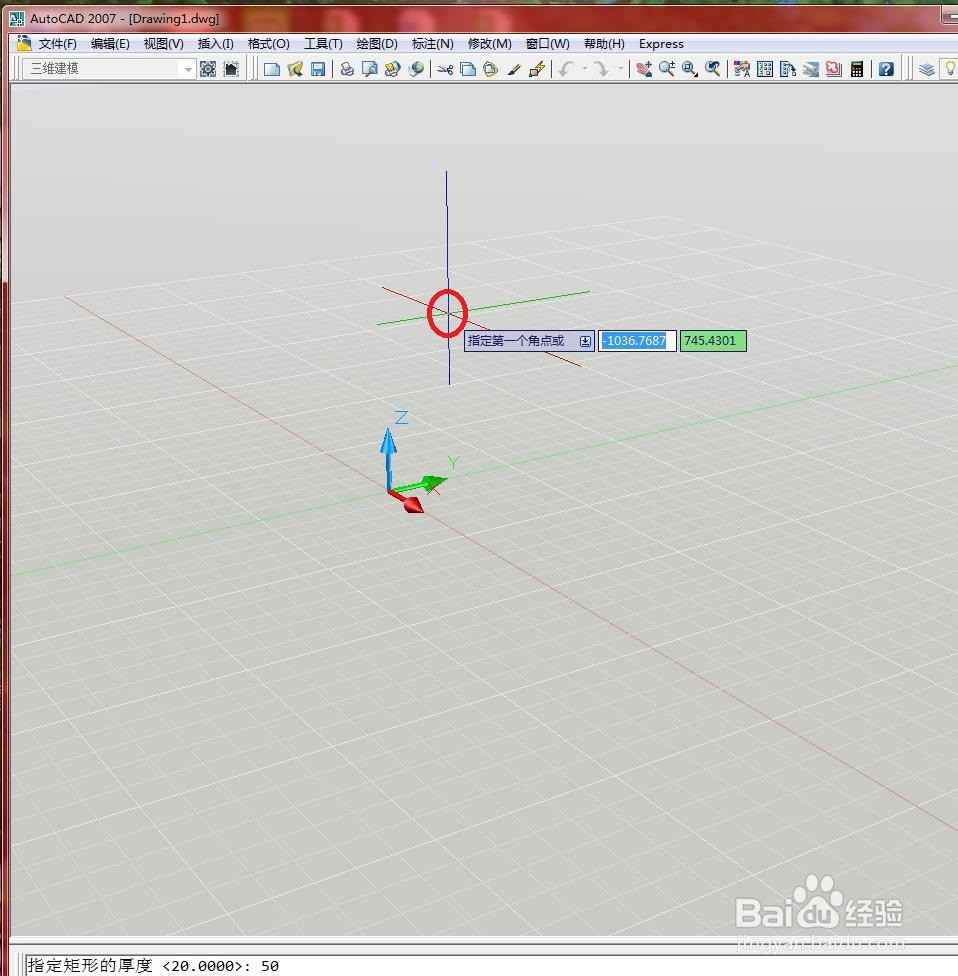
Task: Click the Open file folder icon
Action: point(295,68)
